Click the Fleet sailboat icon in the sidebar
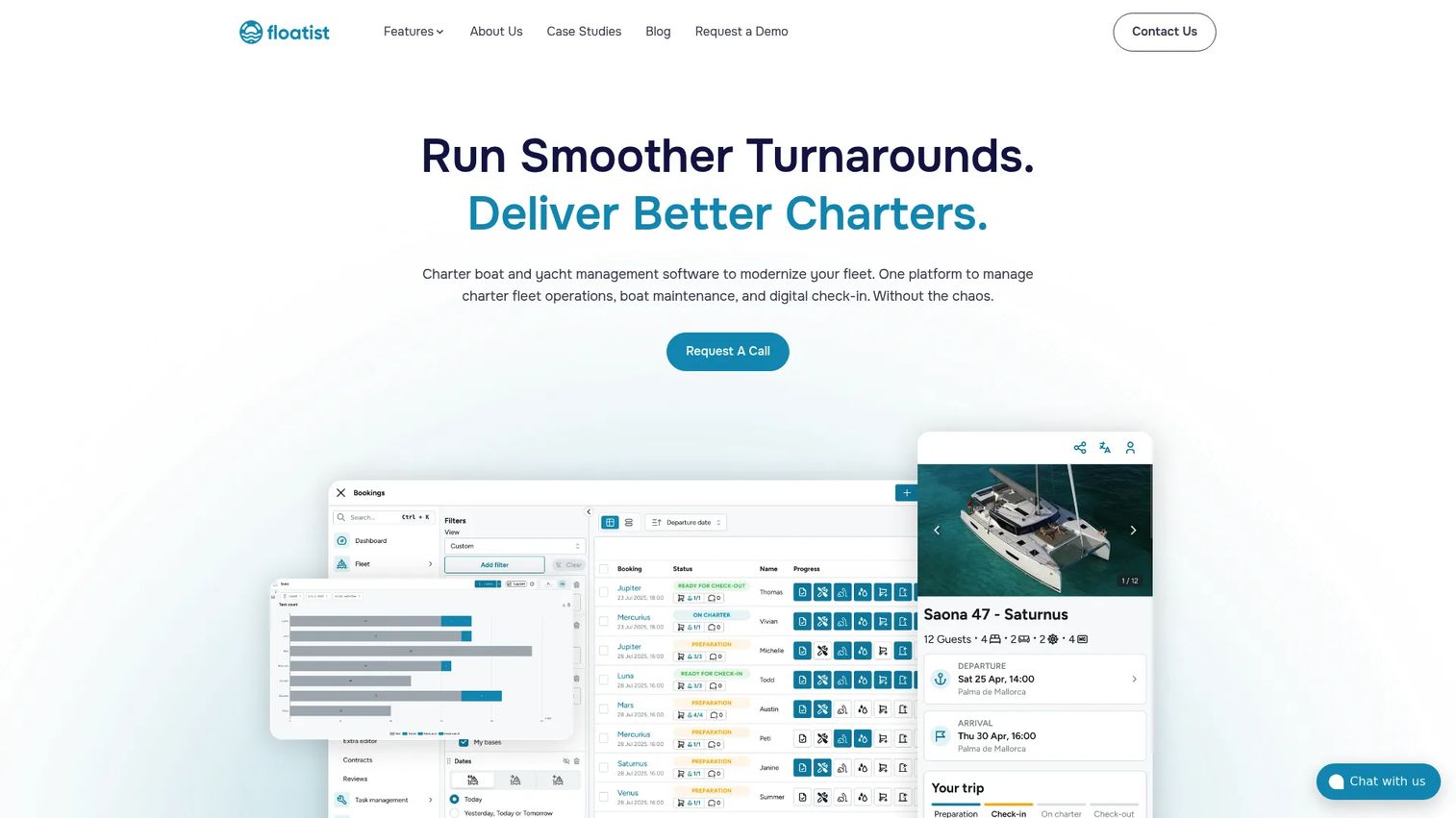1456x818 pixels. click(341, 564)
